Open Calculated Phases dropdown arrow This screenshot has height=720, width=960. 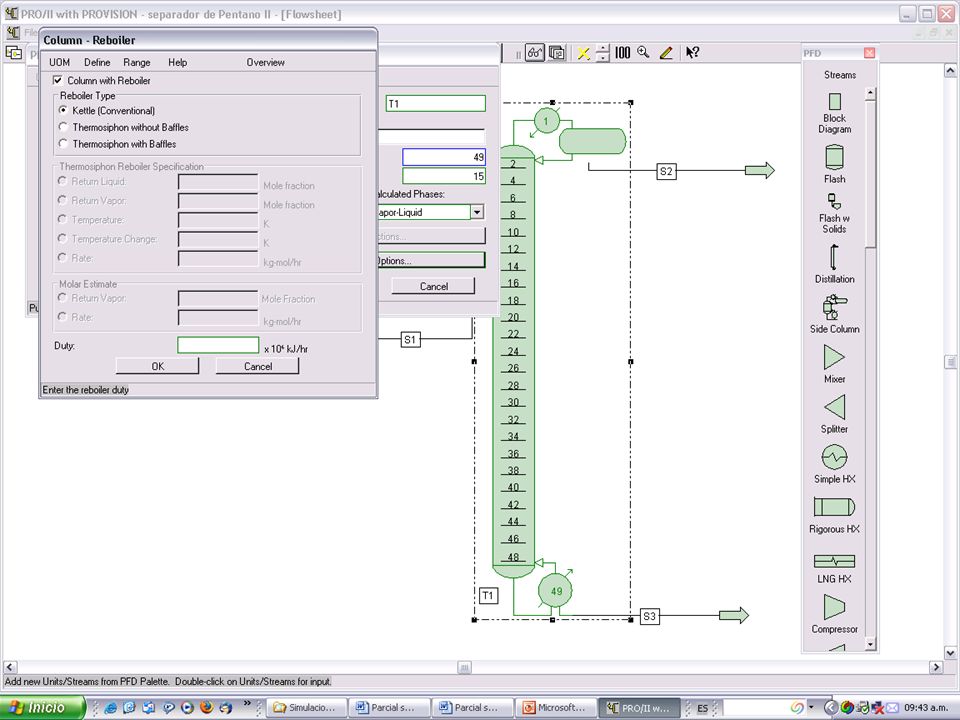click(x=478, y=212)
